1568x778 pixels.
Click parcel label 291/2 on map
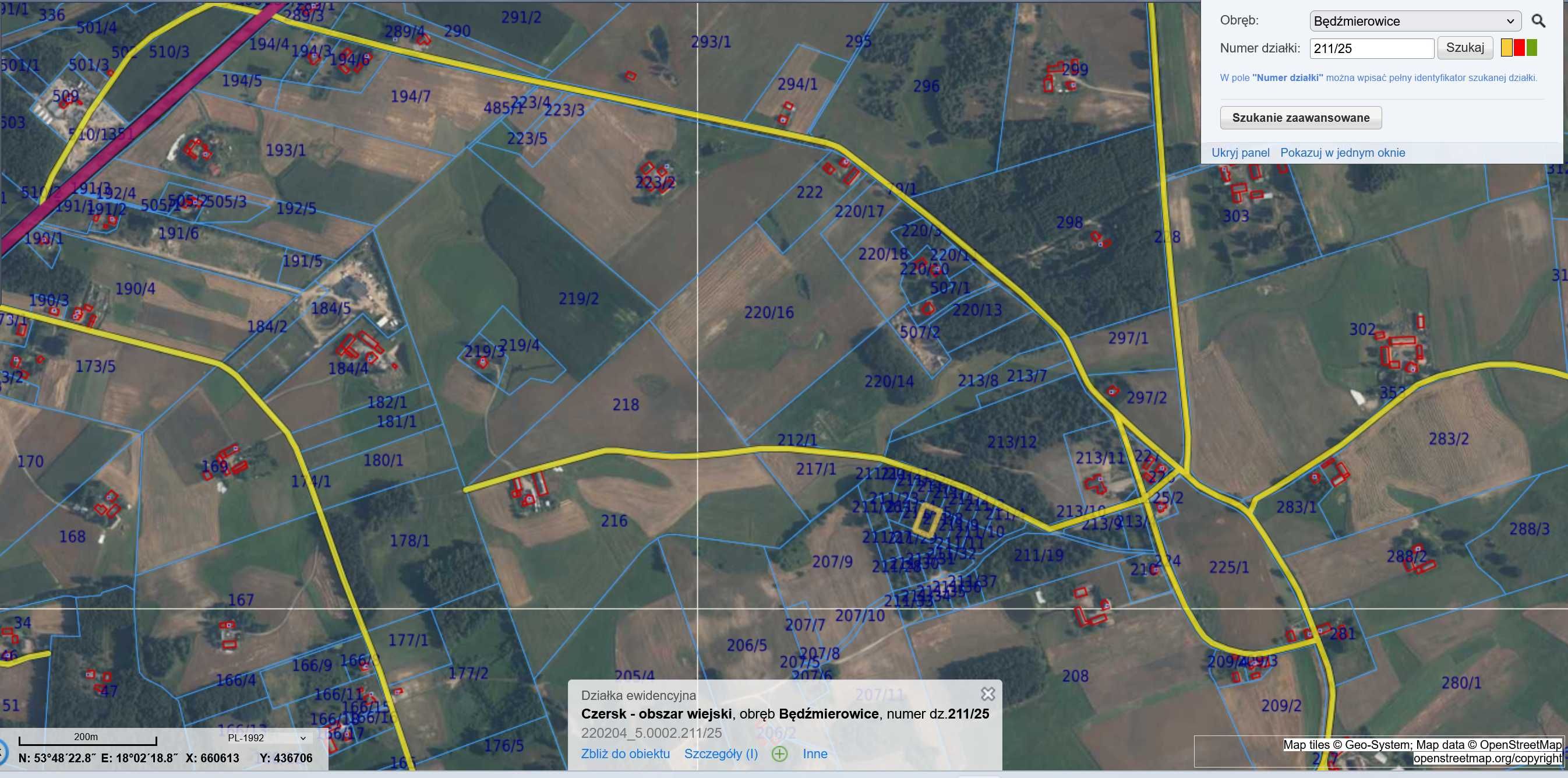point(521,17)
